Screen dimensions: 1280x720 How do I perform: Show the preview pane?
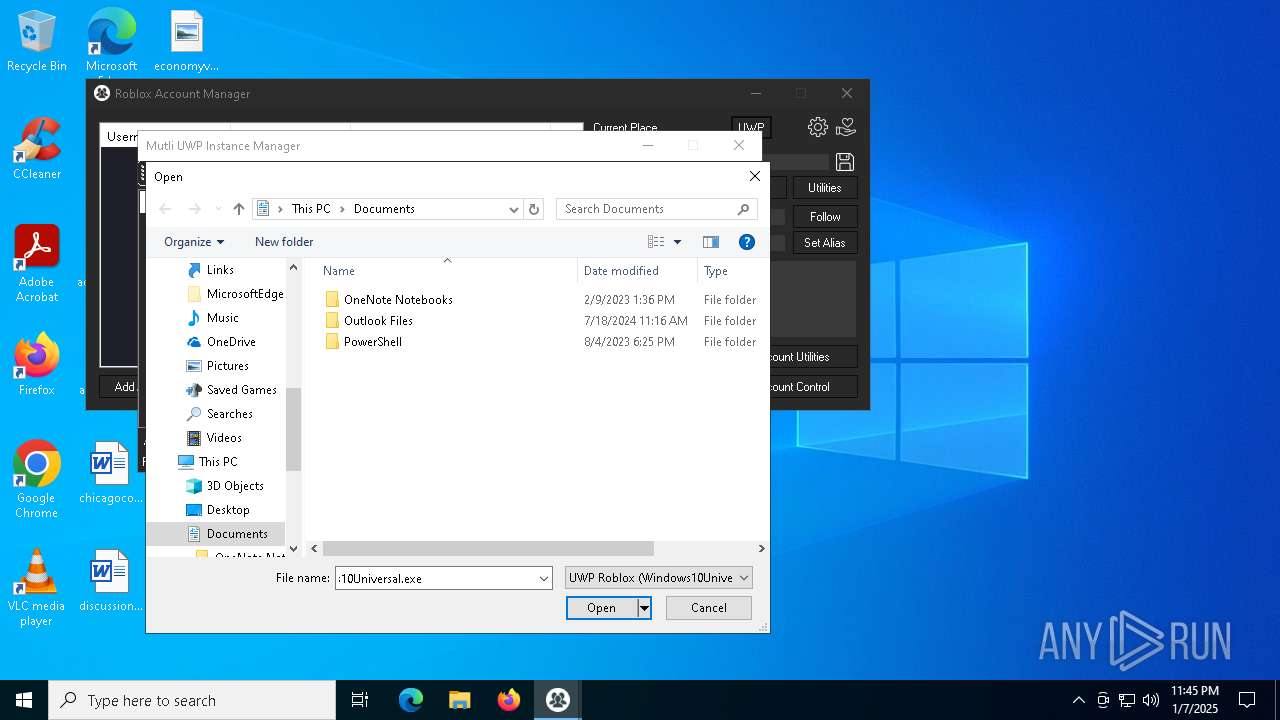tap(711, 242)
